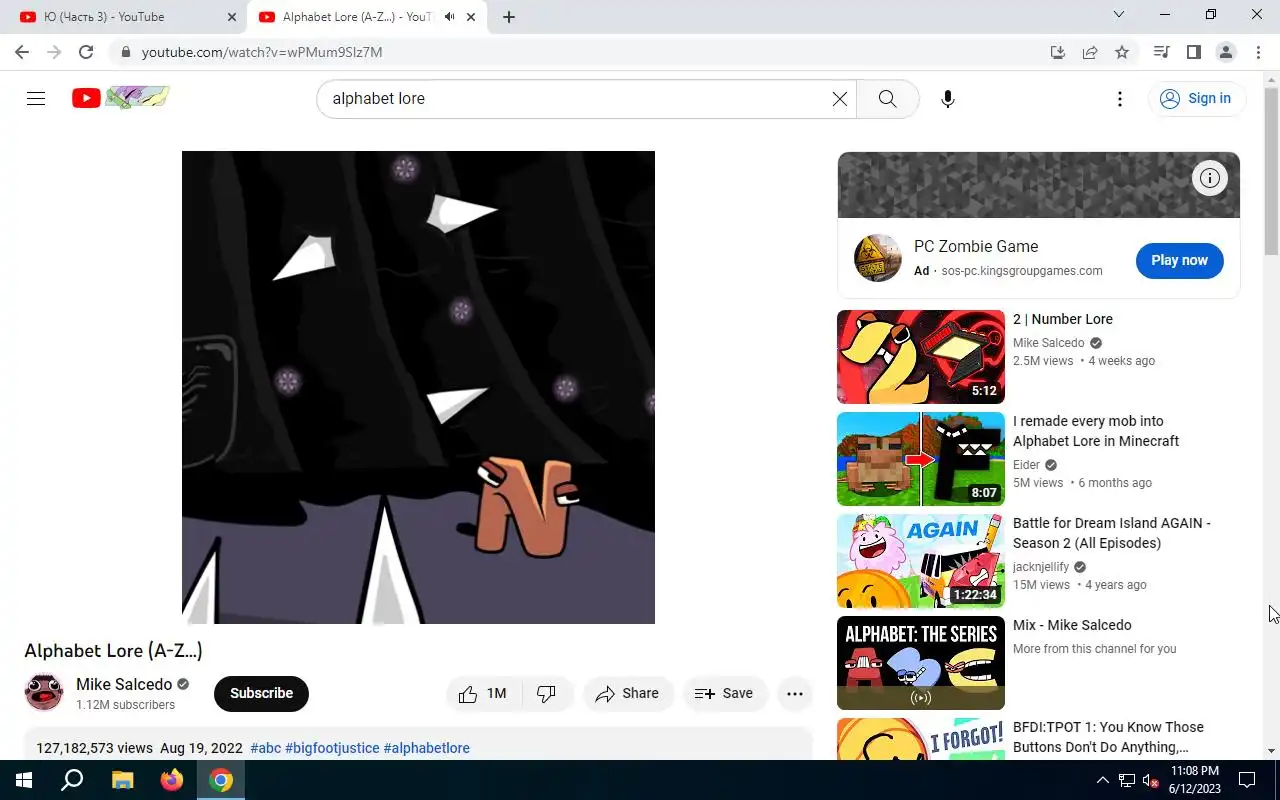Click the page vertical scrollbar thumb
The width and height of the screenshot is (1280, 800).
pyautogui.click(x=1272, y=170)
